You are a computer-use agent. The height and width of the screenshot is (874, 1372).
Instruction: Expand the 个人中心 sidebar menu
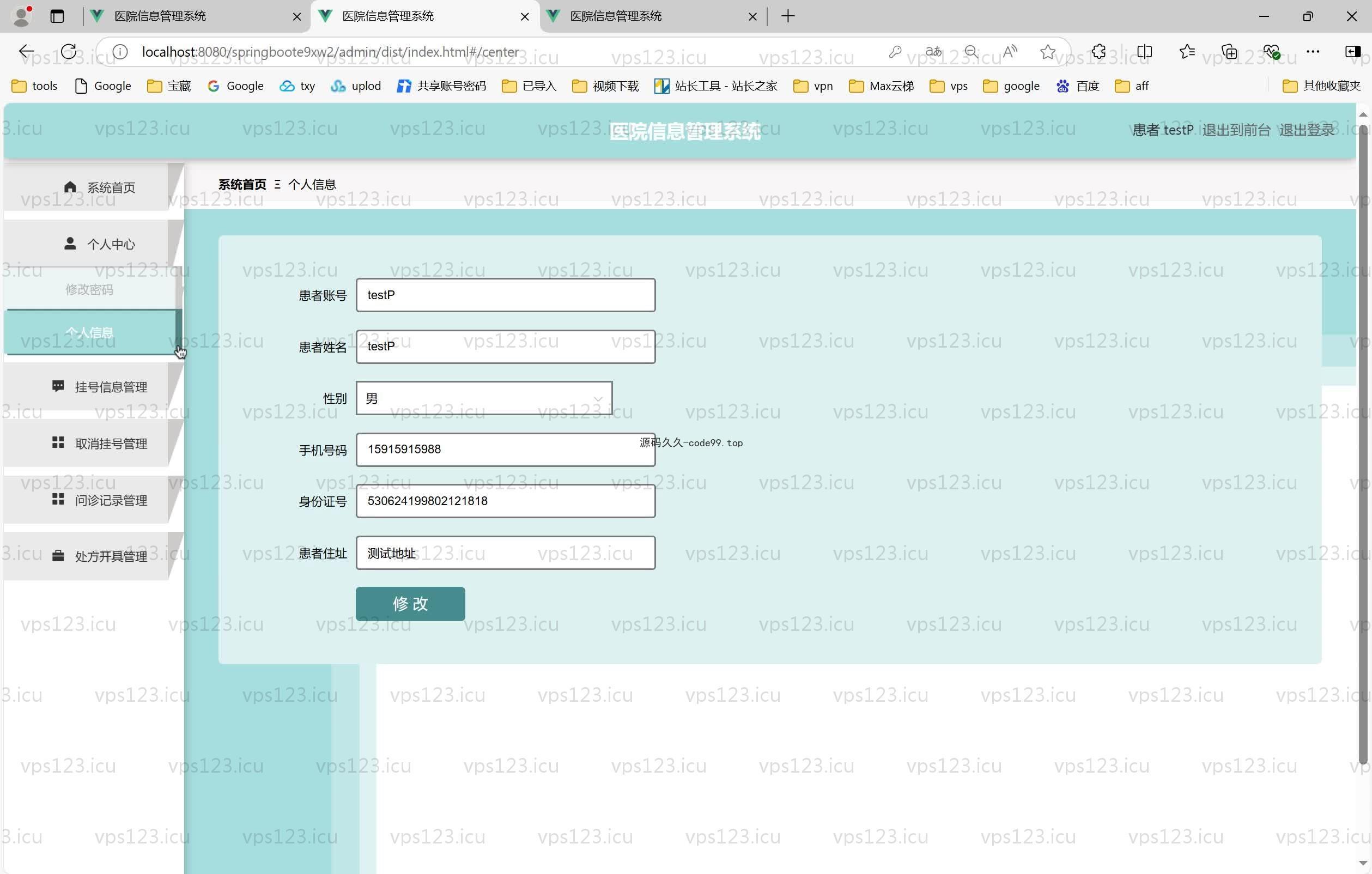tap(93, 244)
